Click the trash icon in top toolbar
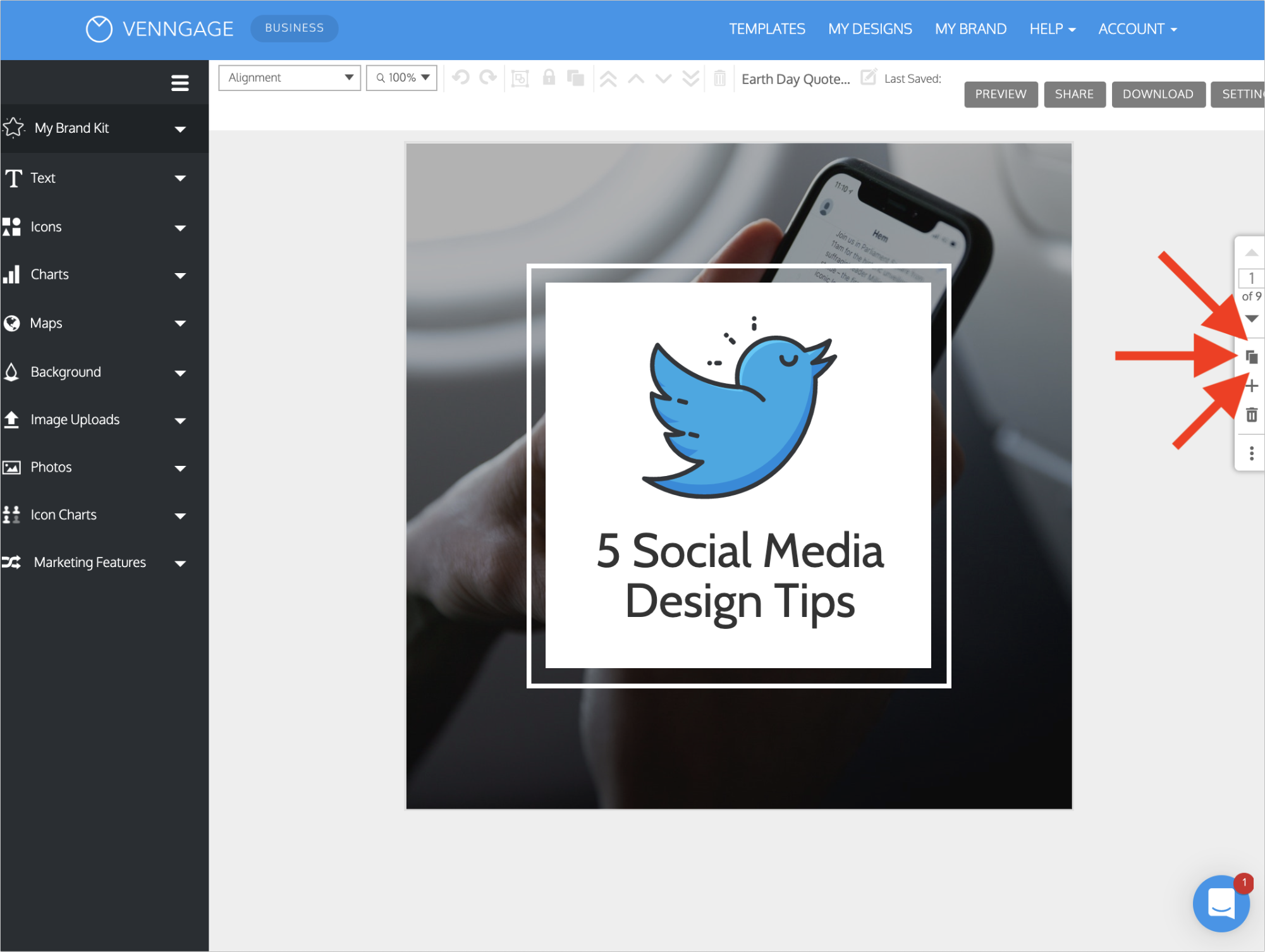This screenshot has width=1265, height=952. [x=719, y=78]
